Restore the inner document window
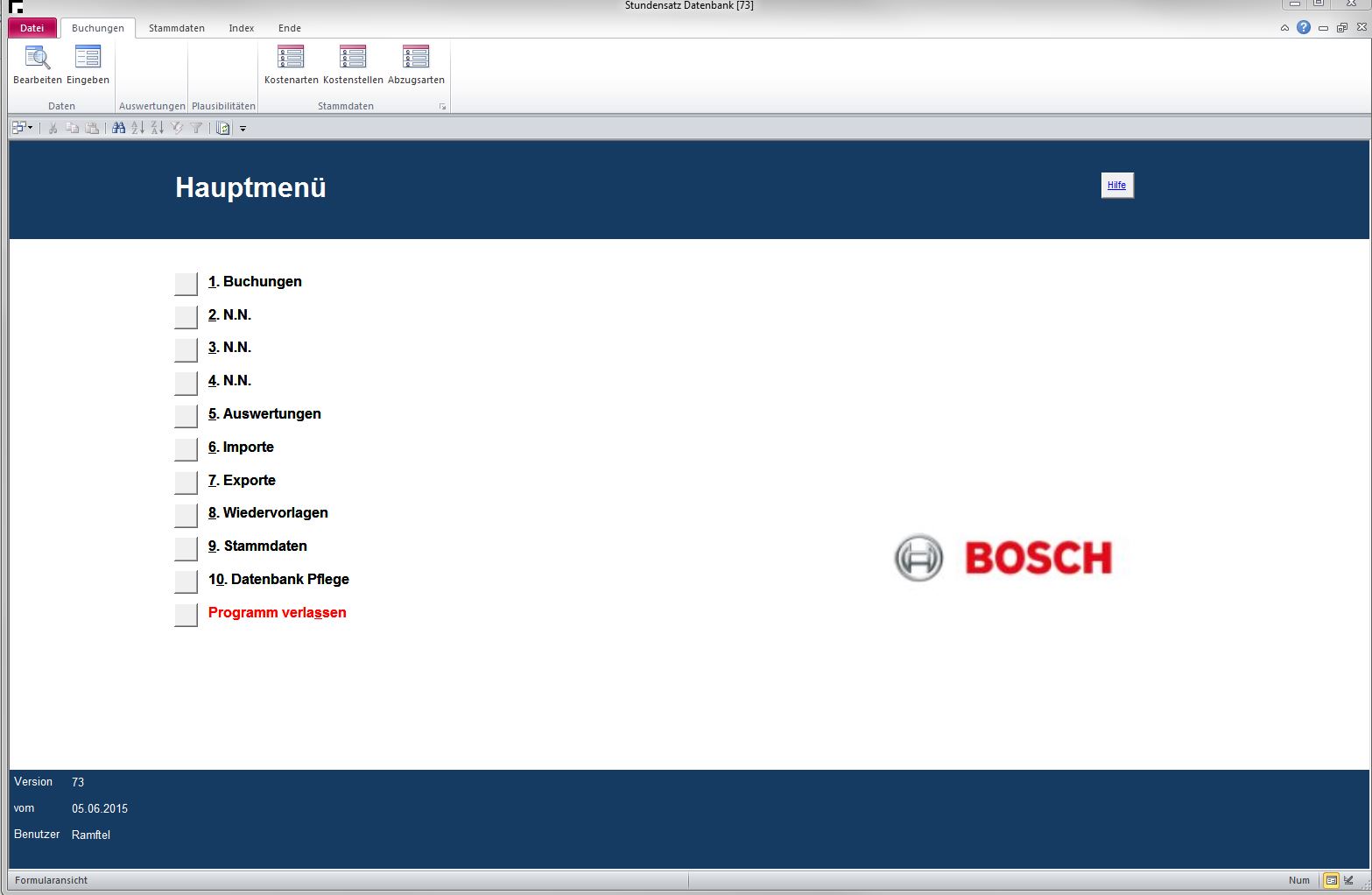The height and width of the screenshot is (895, 1372). (x=1342, y=28)
